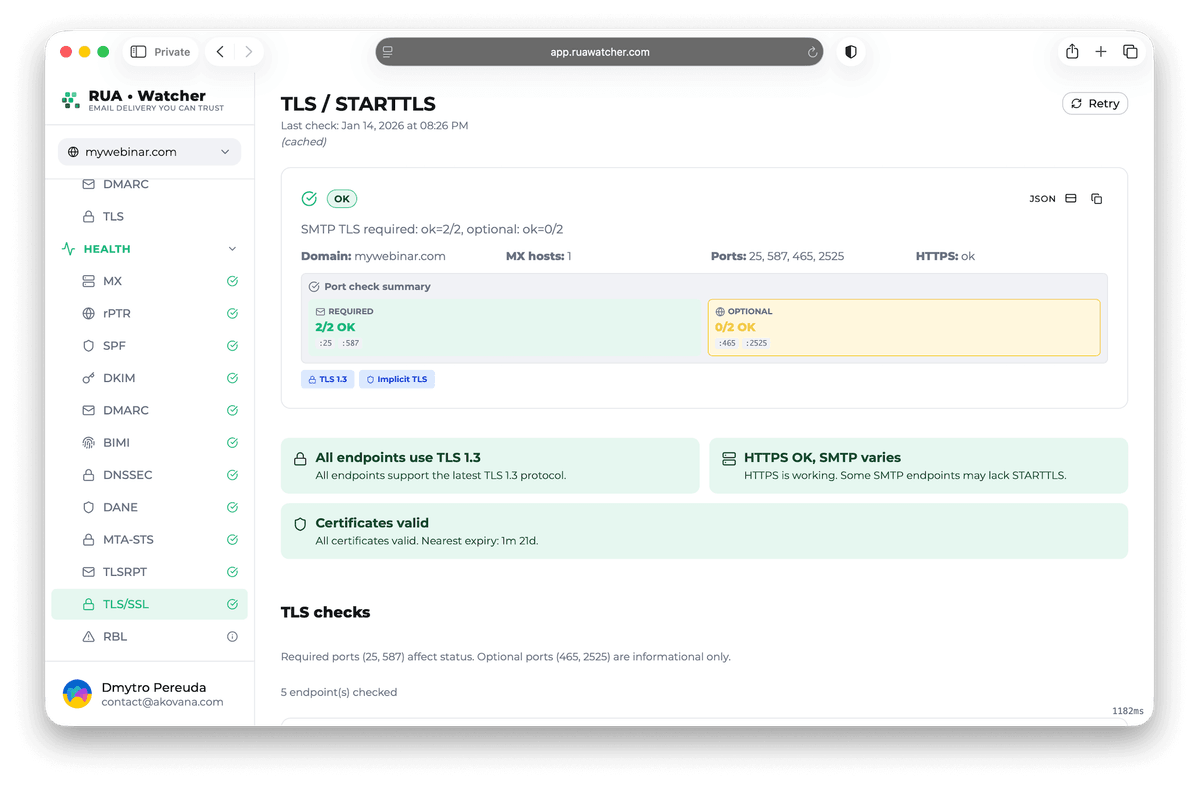Open the JSON view link

pyautogui.click(x=1043, y=198)
